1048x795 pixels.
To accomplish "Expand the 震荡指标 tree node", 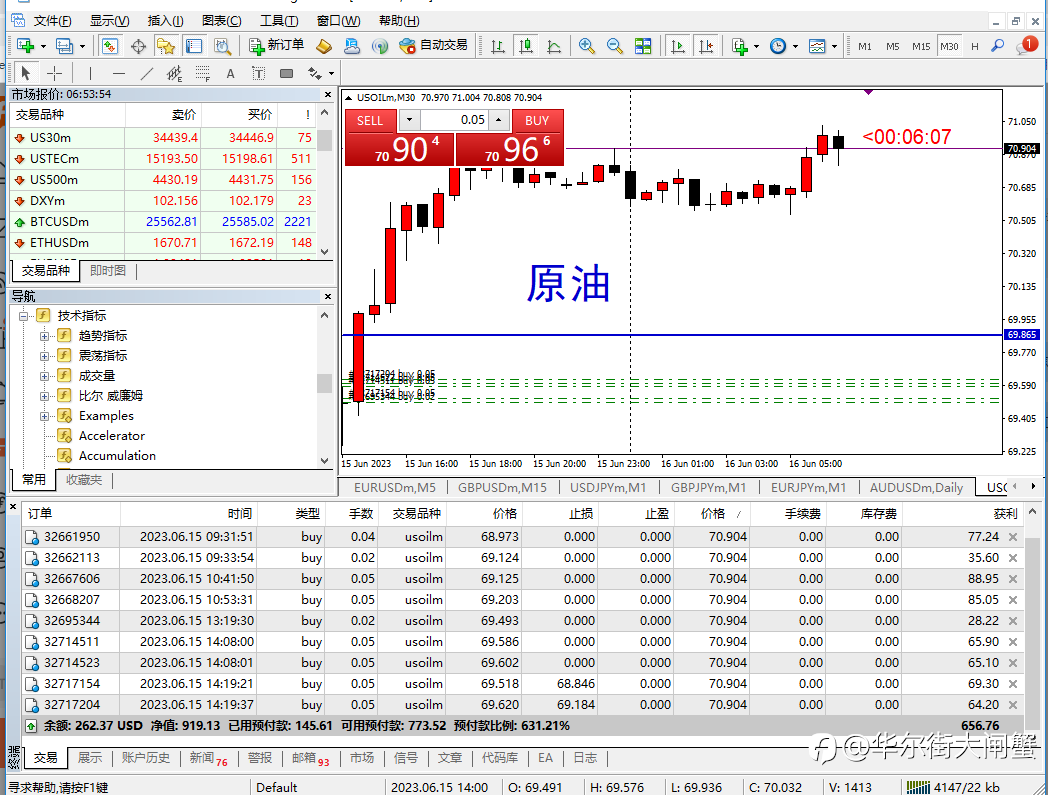I will pos(44,356).
